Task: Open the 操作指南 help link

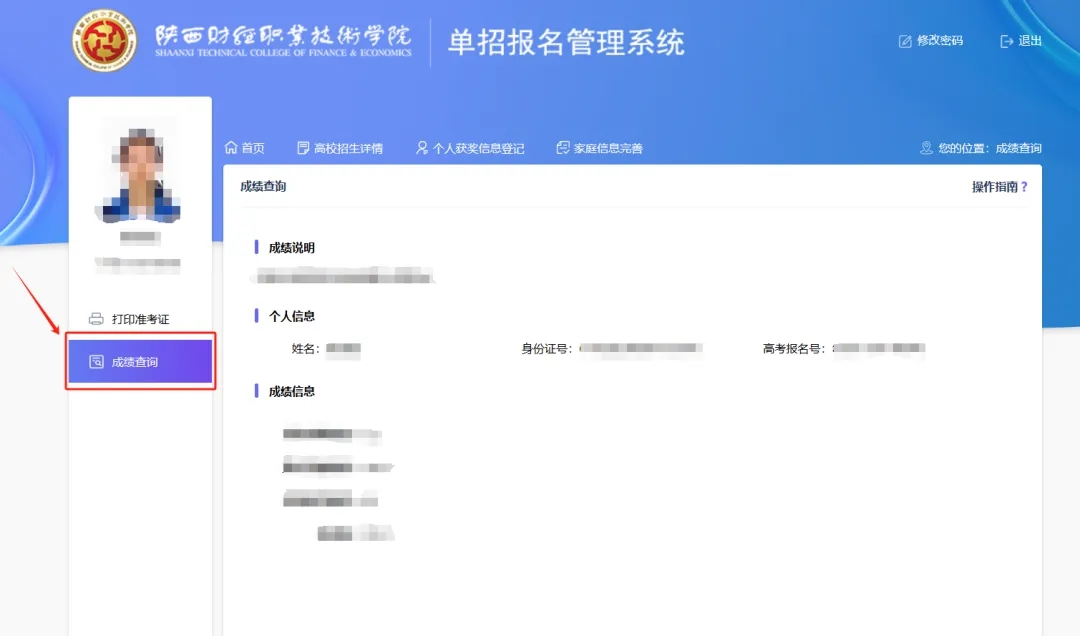Action: click(x=999, y=187)
